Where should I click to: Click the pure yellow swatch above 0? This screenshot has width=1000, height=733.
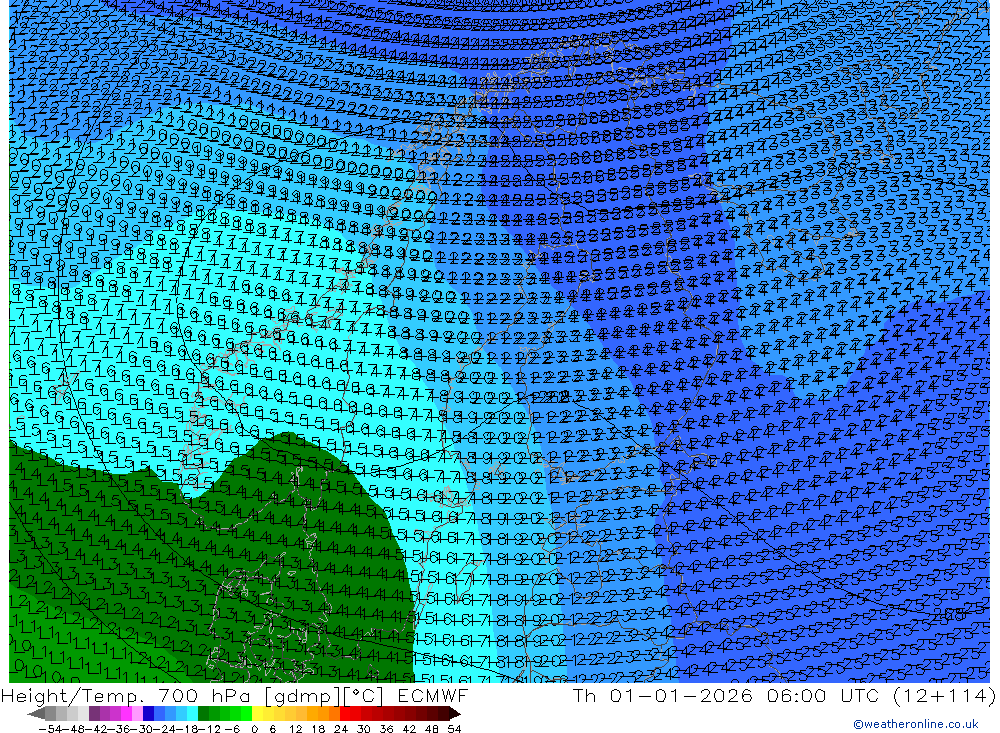(x=257, y=714)
